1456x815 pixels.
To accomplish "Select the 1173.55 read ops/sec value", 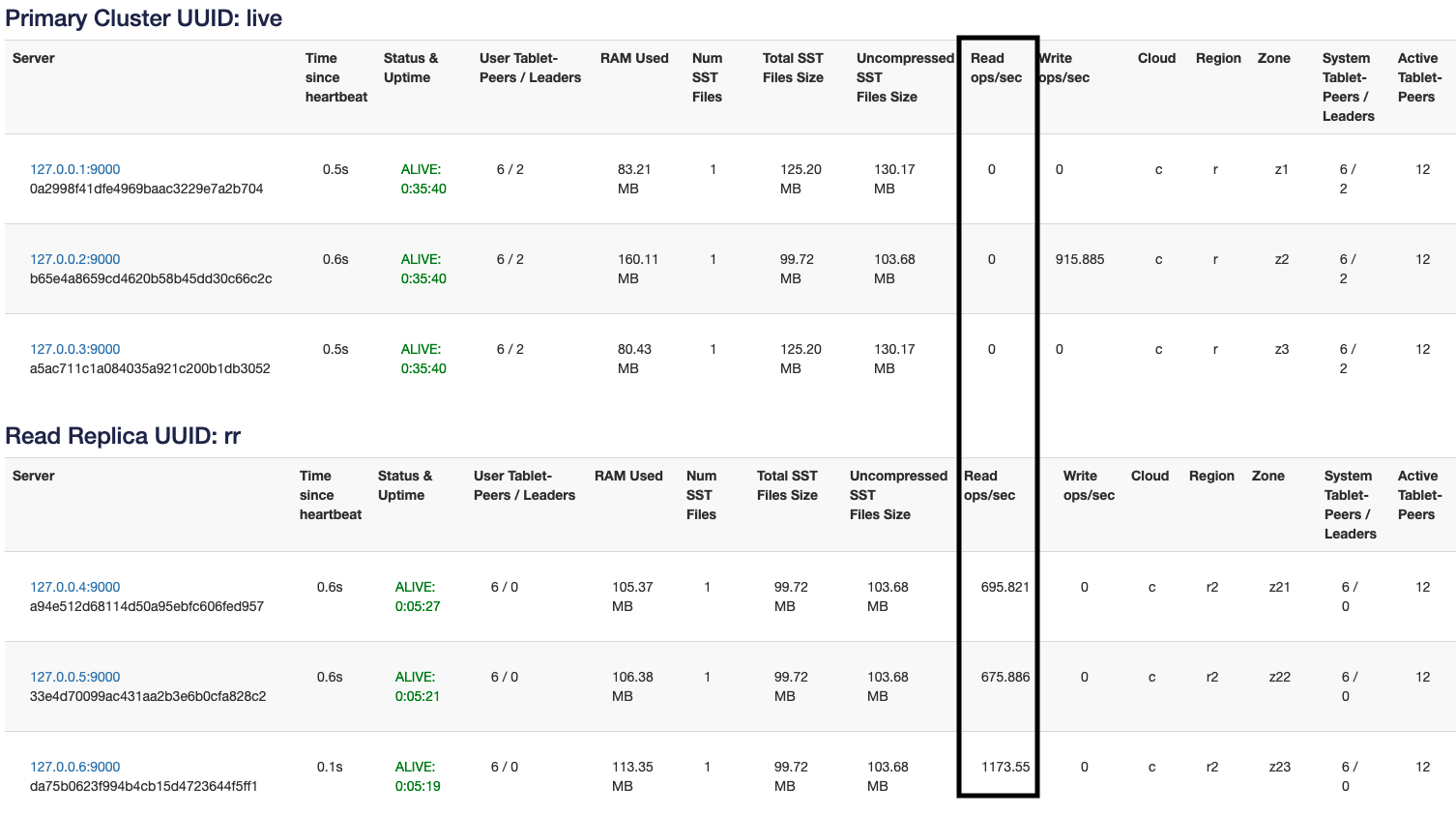I will coord(1005,767).
